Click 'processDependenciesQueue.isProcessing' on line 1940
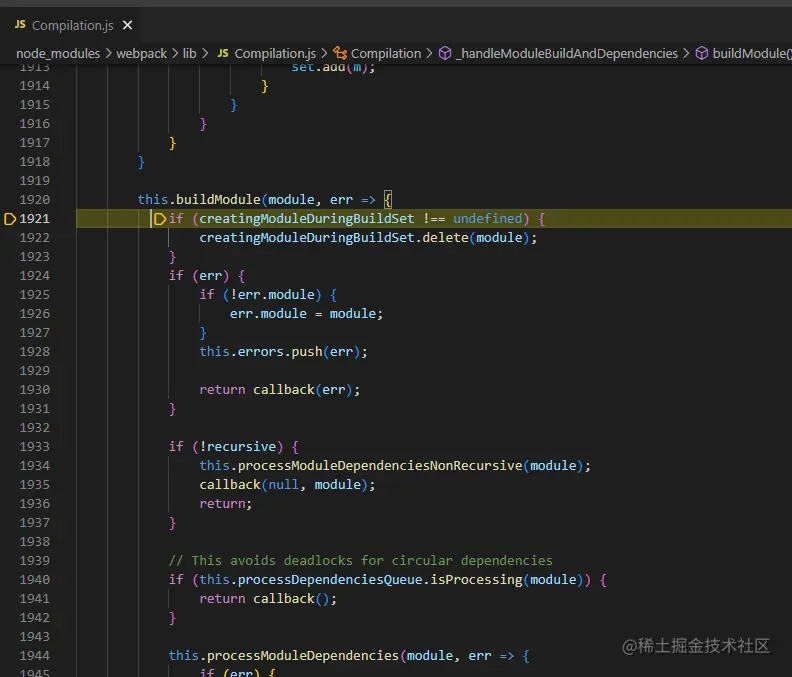The width and height of the screenshot is (792, 677). point(380,579)
